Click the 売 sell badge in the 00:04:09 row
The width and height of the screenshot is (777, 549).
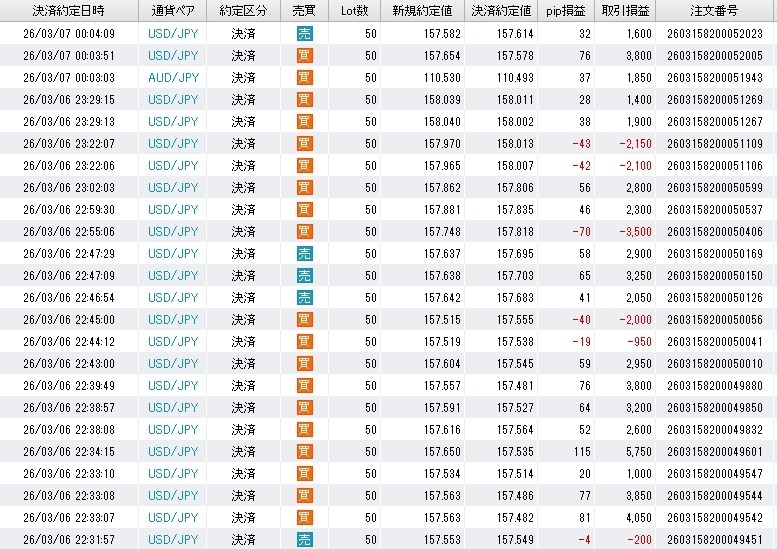click(x=304, y=33)
